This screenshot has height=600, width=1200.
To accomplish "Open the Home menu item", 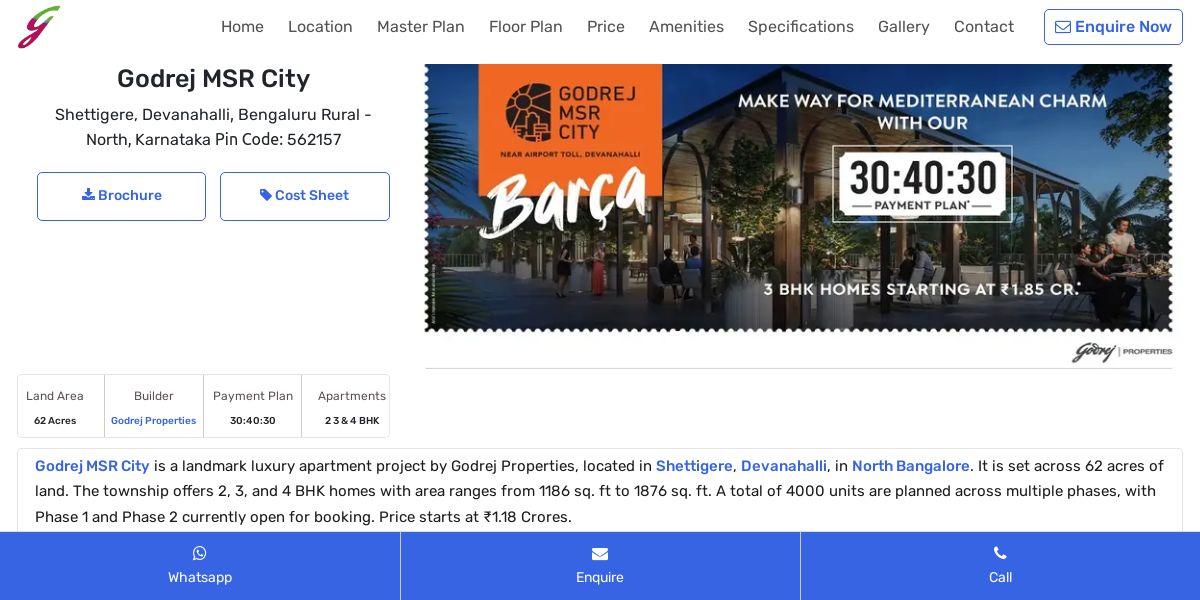I will (x=242, y=27).
